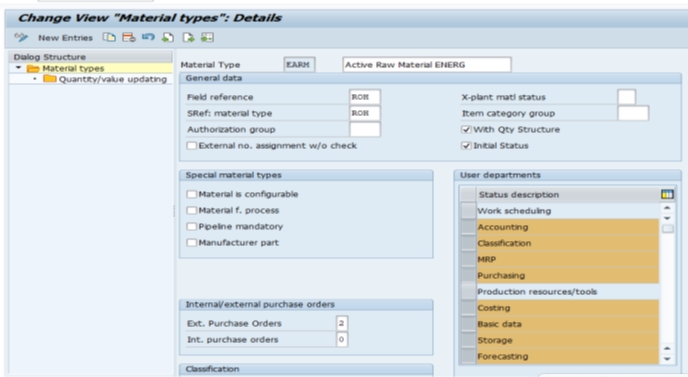Click the SRef: material type input

click(x=365, y=113)
